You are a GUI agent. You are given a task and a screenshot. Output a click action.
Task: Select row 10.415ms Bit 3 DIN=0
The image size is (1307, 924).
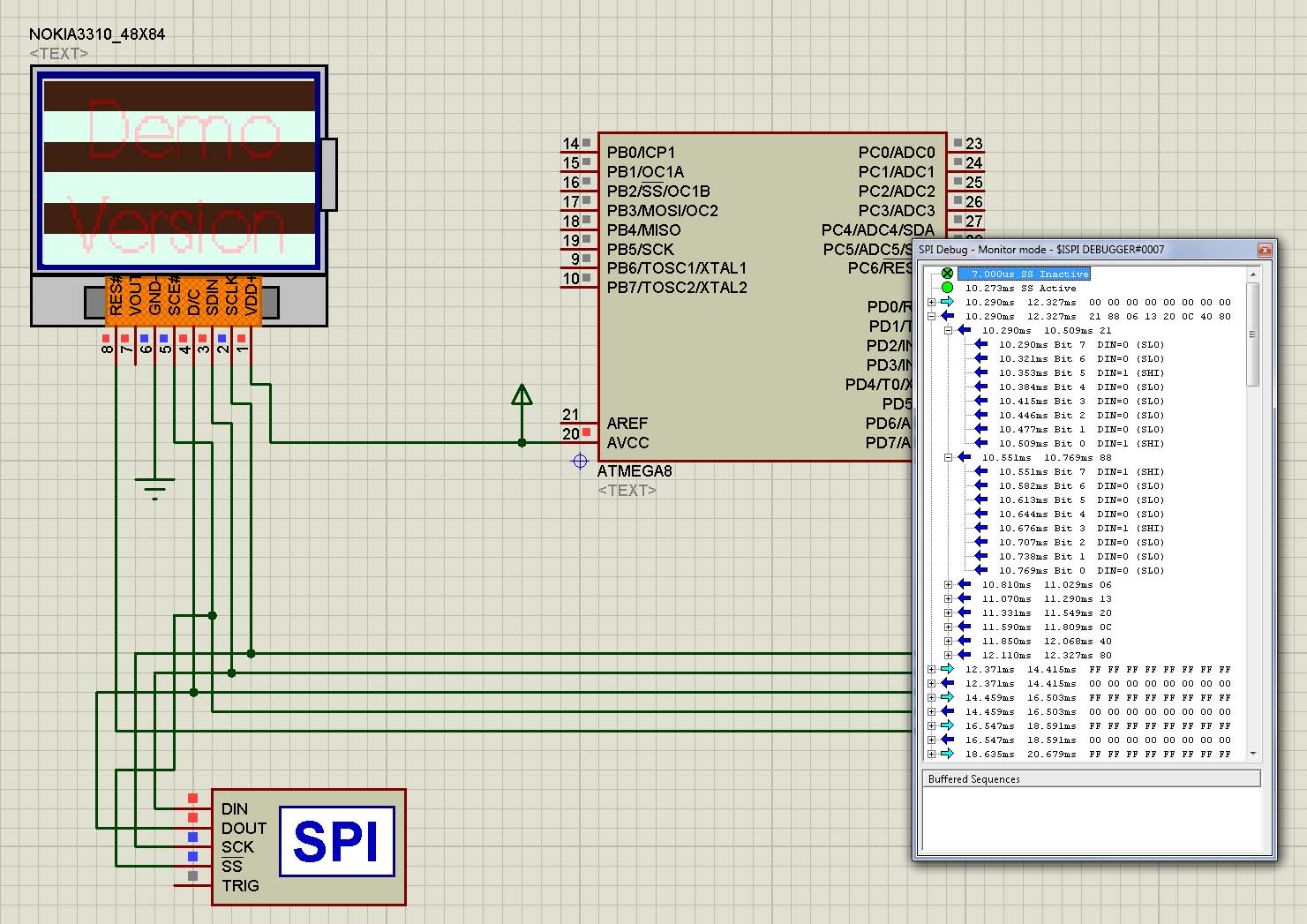[x=1081, y=401]
